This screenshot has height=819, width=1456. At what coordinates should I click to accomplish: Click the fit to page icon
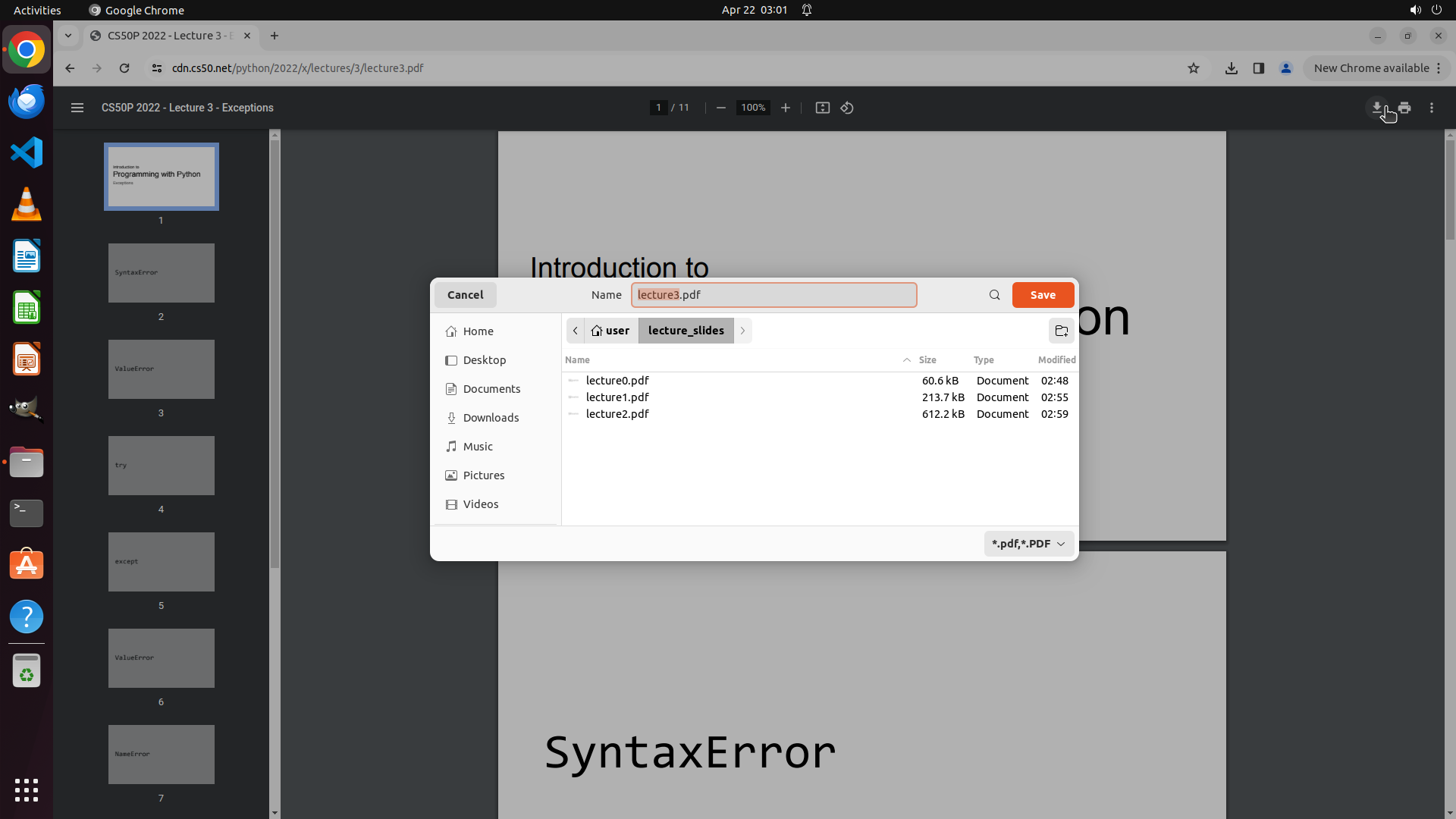(822, 108)
